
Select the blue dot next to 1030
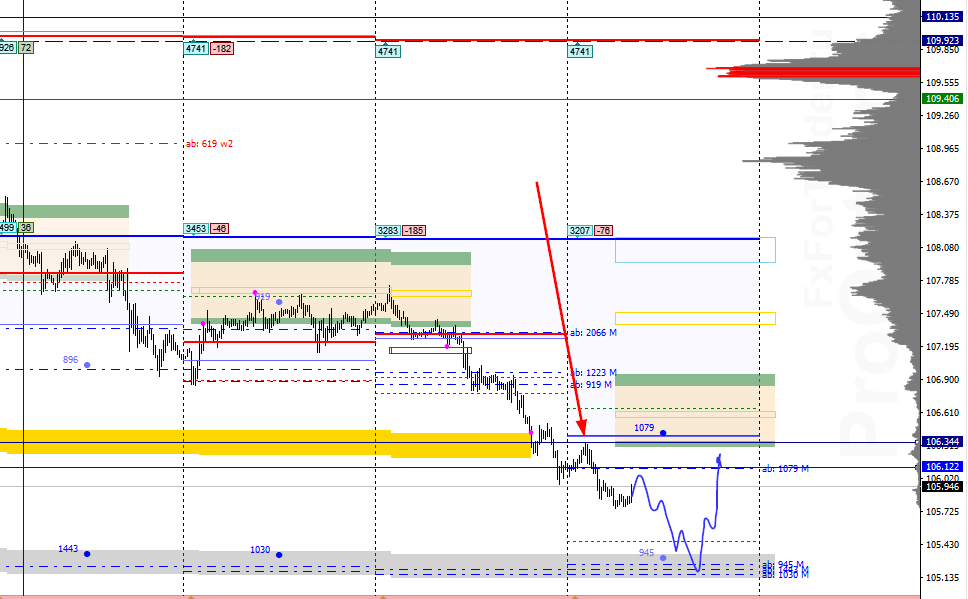click(279, 555)
